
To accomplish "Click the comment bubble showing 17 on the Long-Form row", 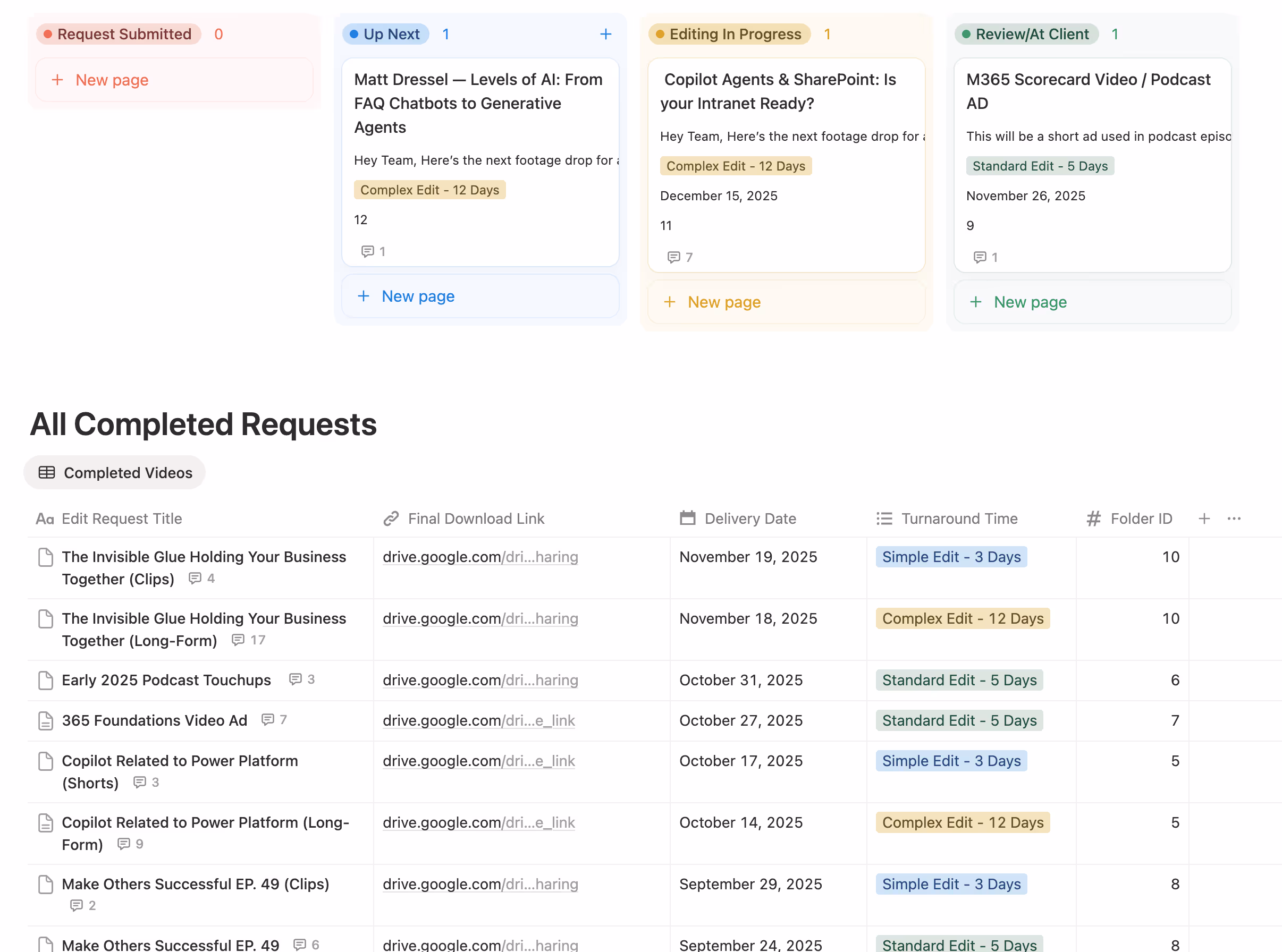I will [x=240, y=640].
